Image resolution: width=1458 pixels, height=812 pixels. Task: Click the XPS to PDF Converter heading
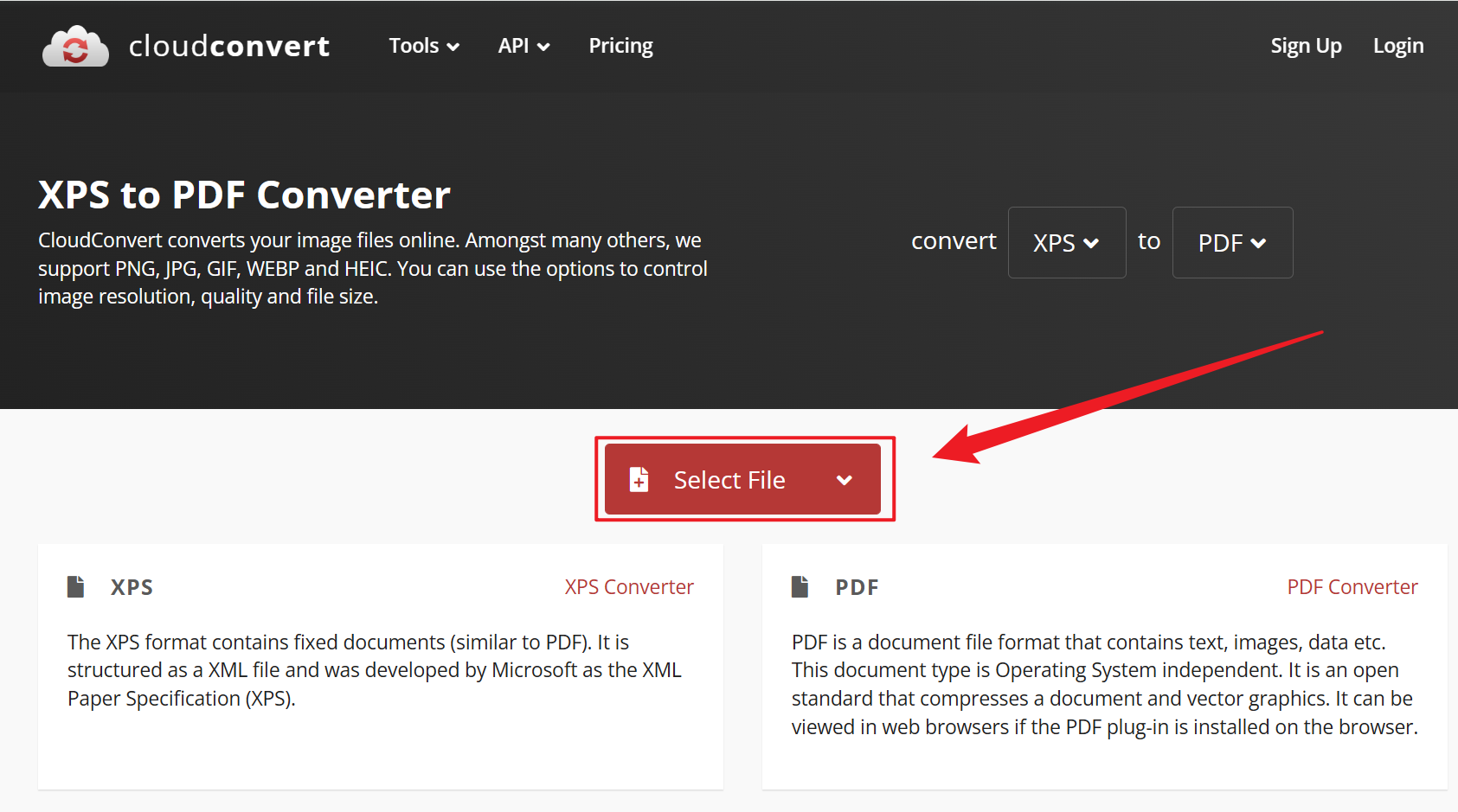click(244, 195)
